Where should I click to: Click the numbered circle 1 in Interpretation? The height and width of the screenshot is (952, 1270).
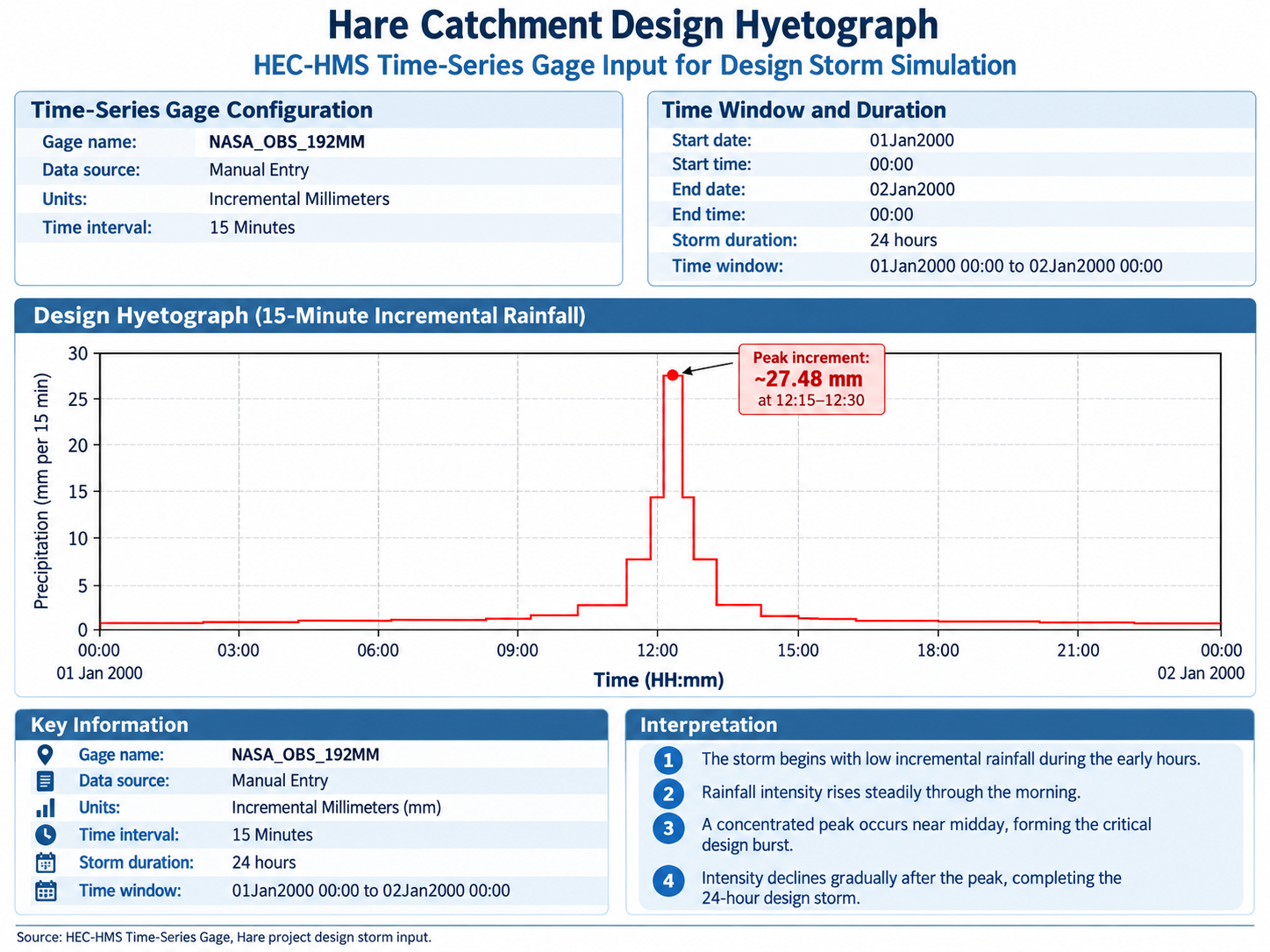tap(668, 760)
